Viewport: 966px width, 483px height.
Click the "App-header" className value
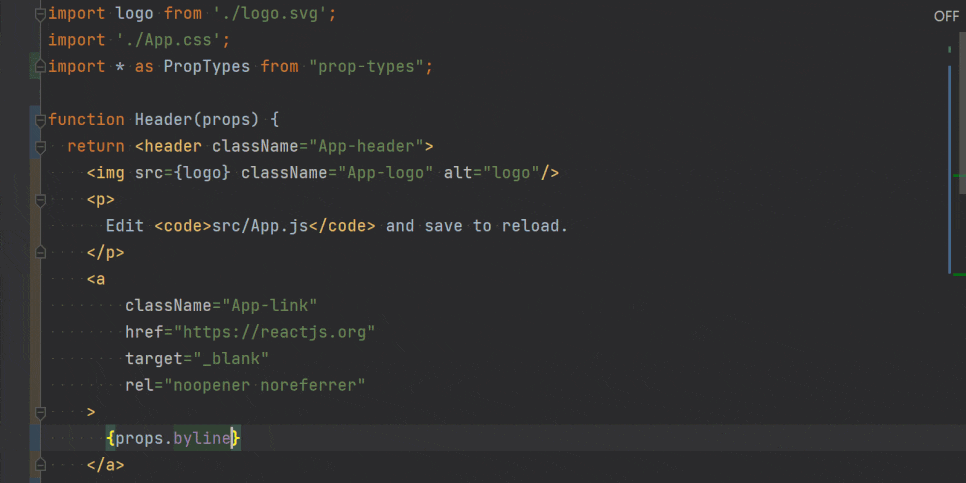tap(365, 146)
